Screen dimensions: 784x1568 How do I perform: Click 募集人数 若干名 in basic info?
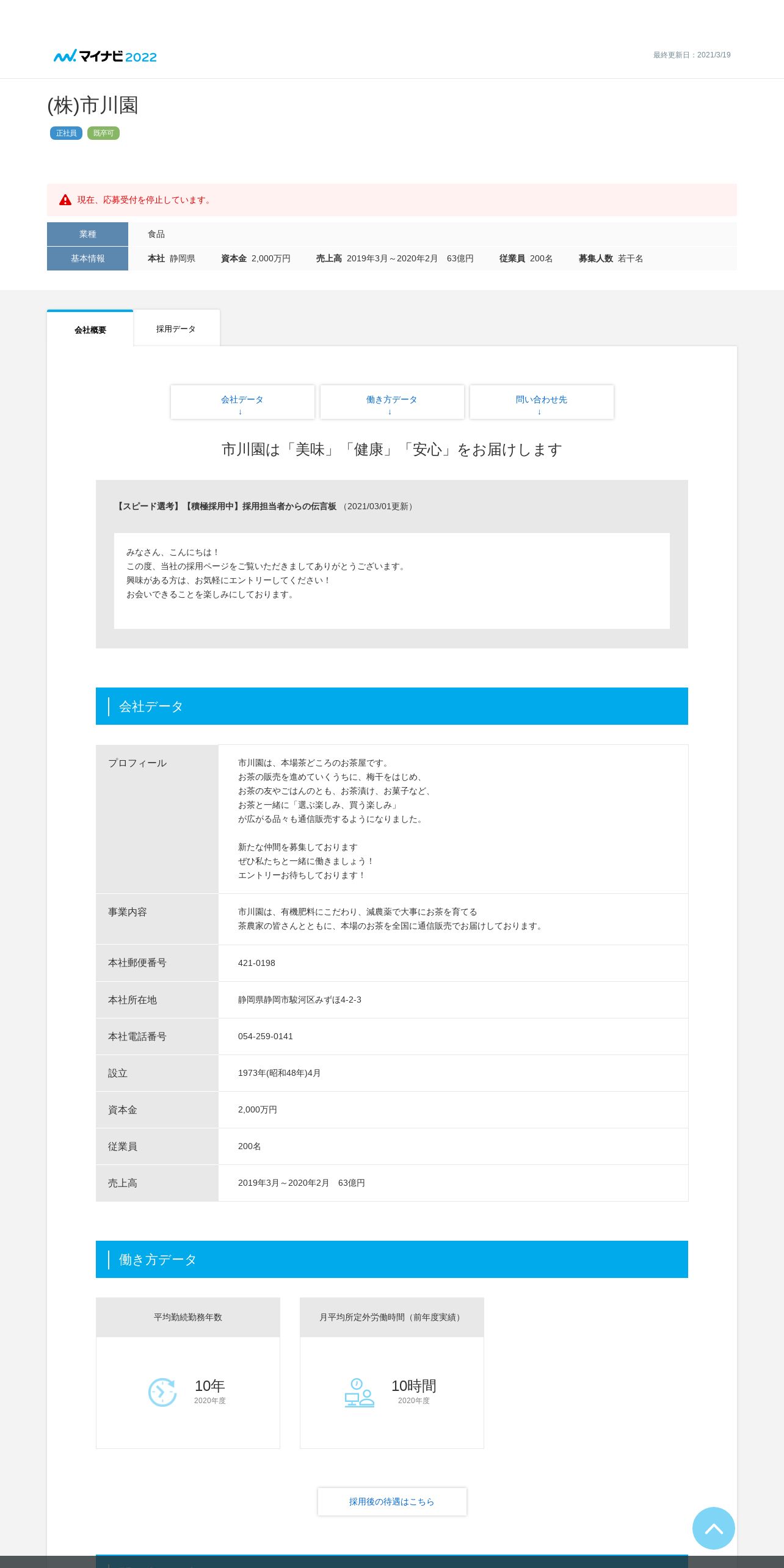point(611,258)
